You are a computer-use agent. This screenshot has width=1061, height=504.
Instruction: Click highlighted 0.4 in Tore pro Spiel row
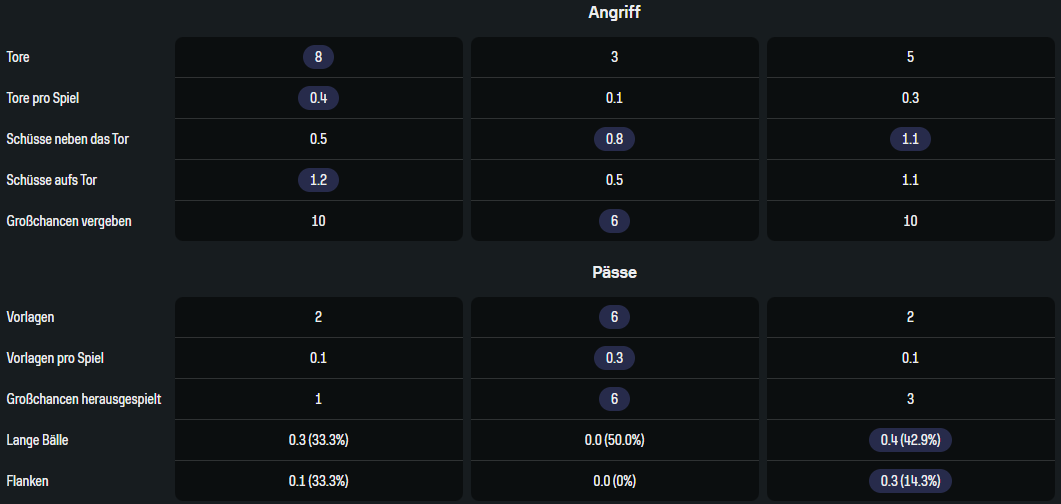(x=318, y=98)
